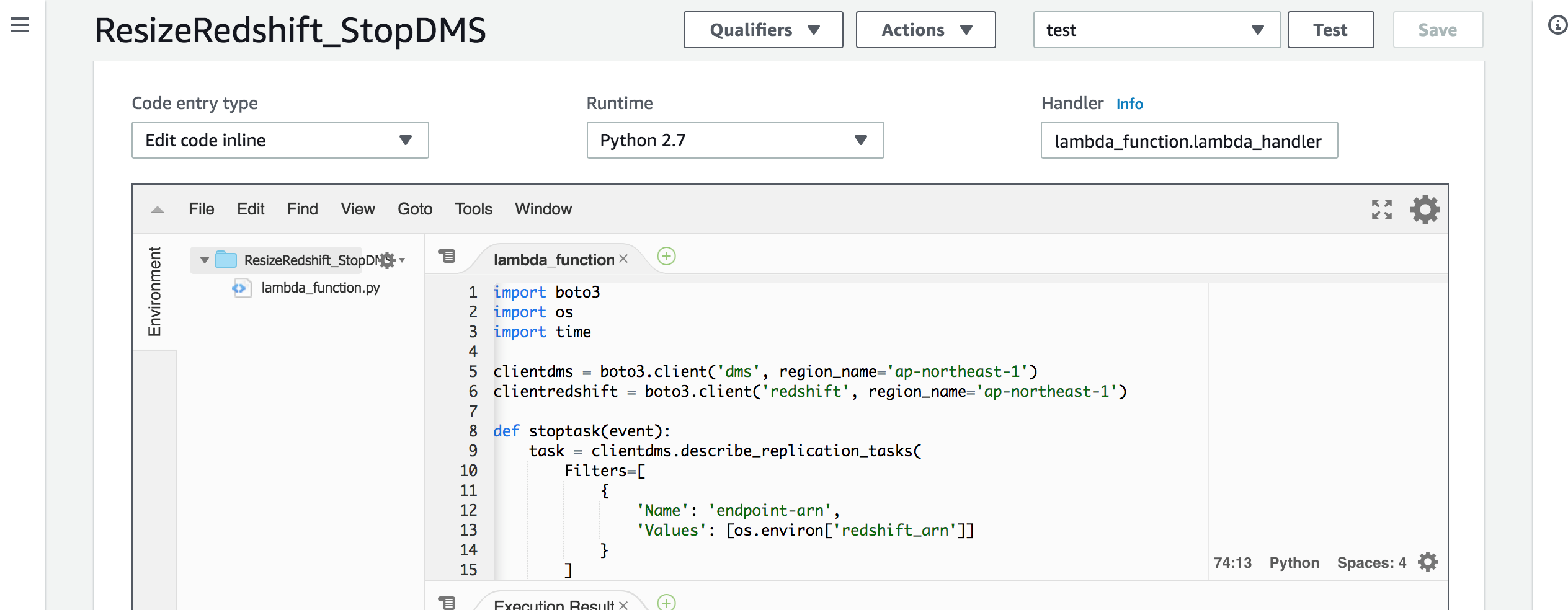Close the Execution Result tab

pos(623,605)
